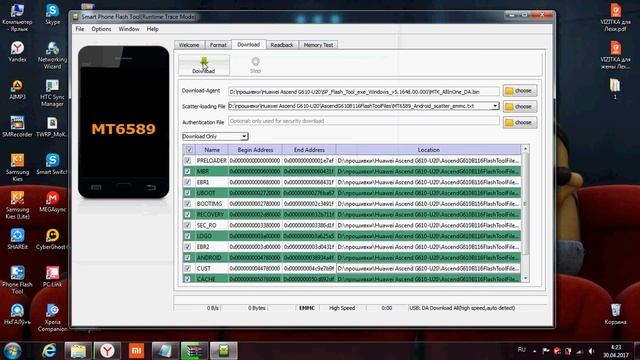Screen dimensions: 640x360
Task: Click the RU language indicator in taskbar
Action: point(522,350)
